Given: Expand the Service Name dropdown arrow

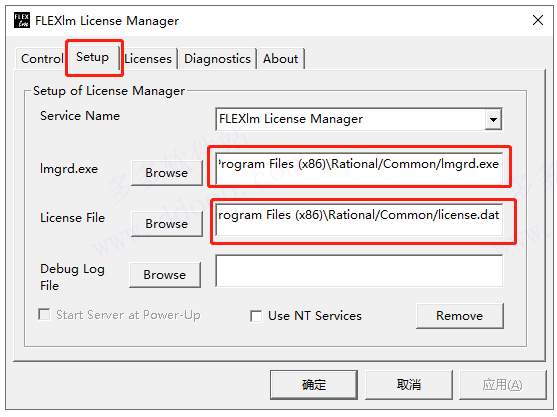Looking at the screenshot, I should [493, 119].
